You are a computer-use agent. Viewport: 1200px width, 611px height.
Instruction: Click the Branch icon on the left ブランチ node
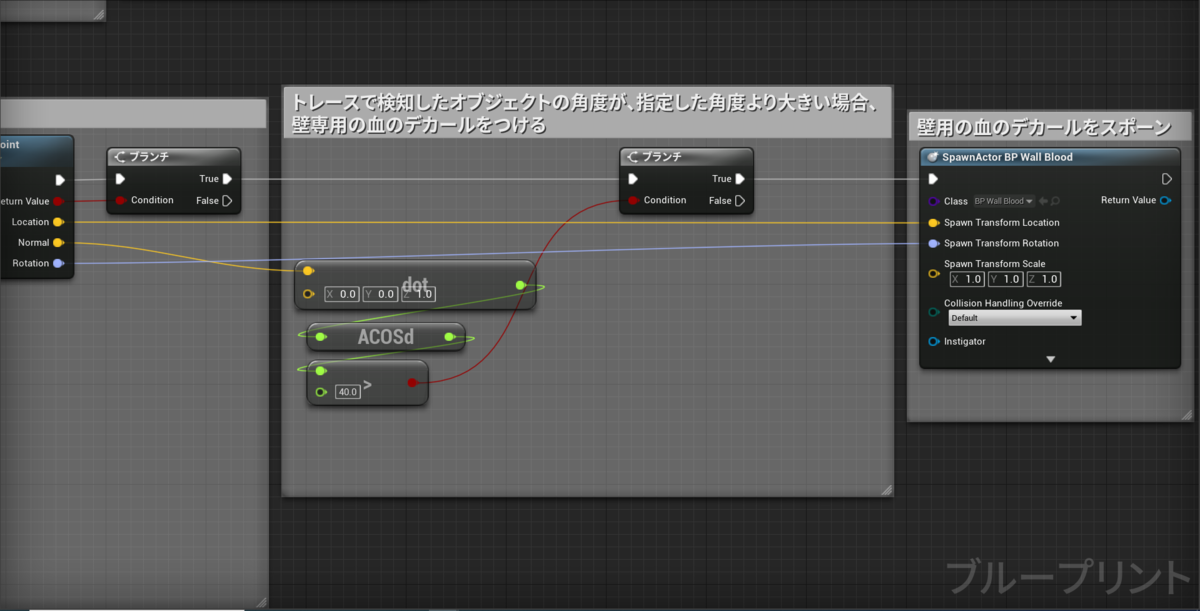point(119,156)
